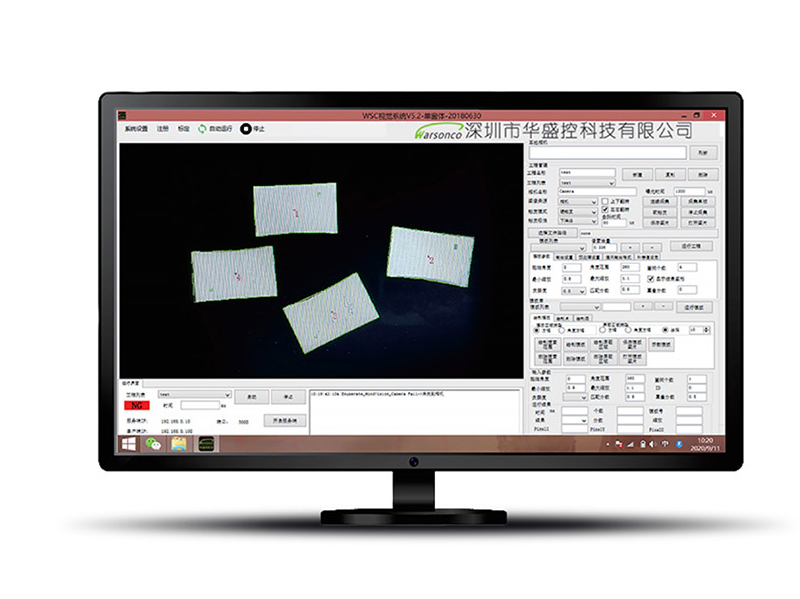Open File Explorer from the taskbar

tap(179, 444)
